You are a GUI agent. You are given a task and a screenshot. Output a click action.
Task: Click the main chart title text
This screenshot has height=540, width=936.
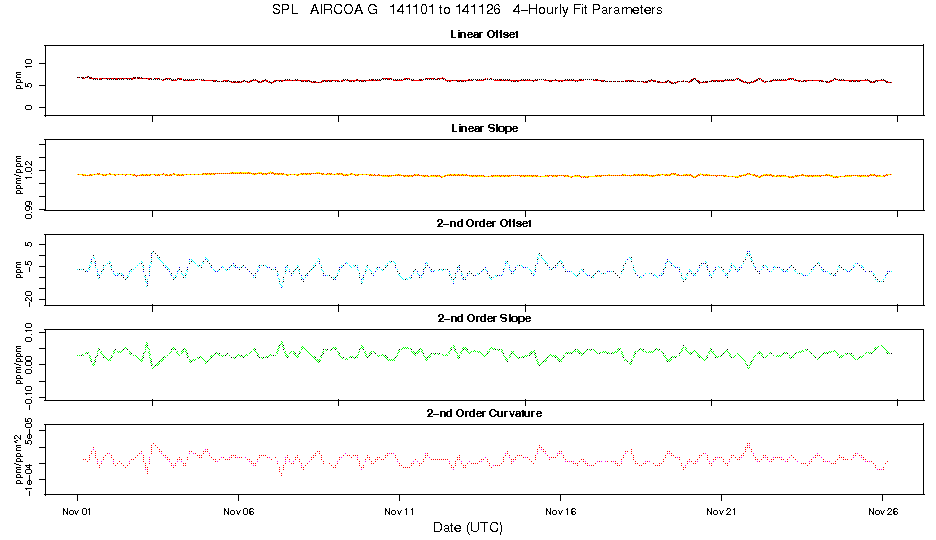pos(467,10)
